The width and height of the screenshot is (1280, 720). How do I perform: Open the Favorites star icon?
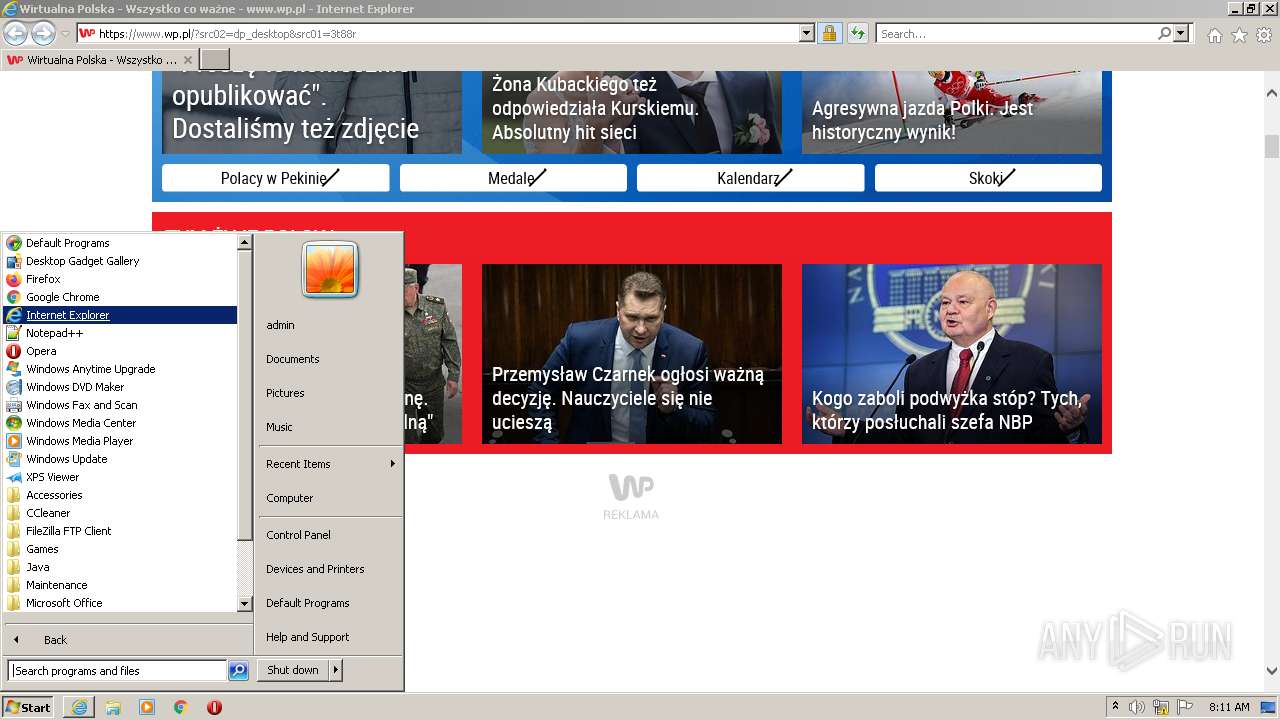click(x=1239, y=35)
